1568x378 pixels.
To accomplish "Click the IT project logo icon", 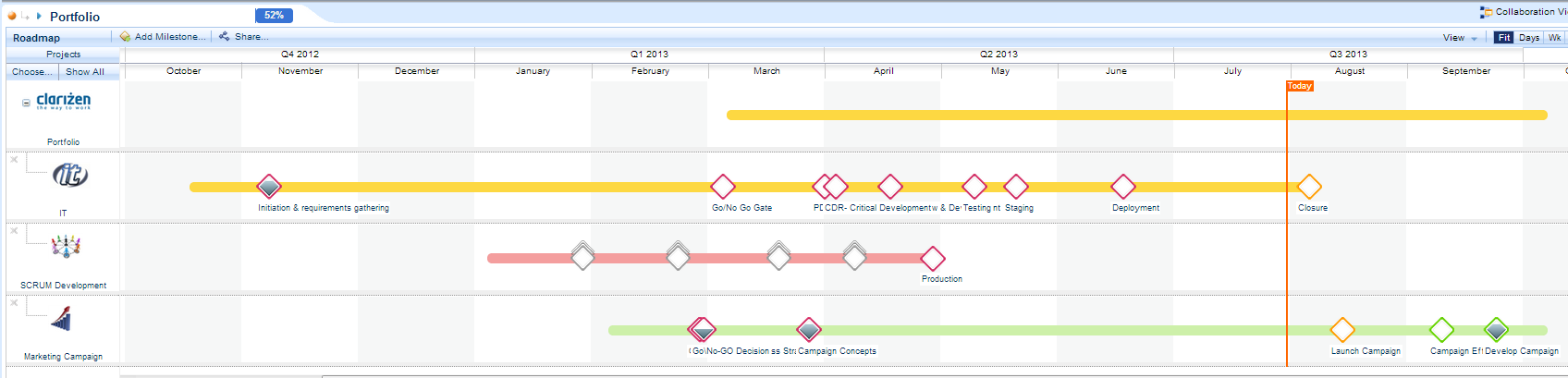I will pyautogui.click(x=69, y=175).
